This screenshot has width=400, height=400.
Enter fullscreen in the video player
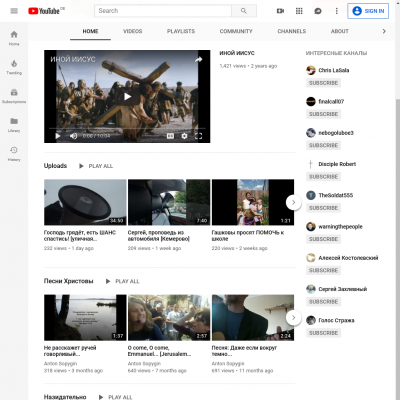(x=198, y=136)
